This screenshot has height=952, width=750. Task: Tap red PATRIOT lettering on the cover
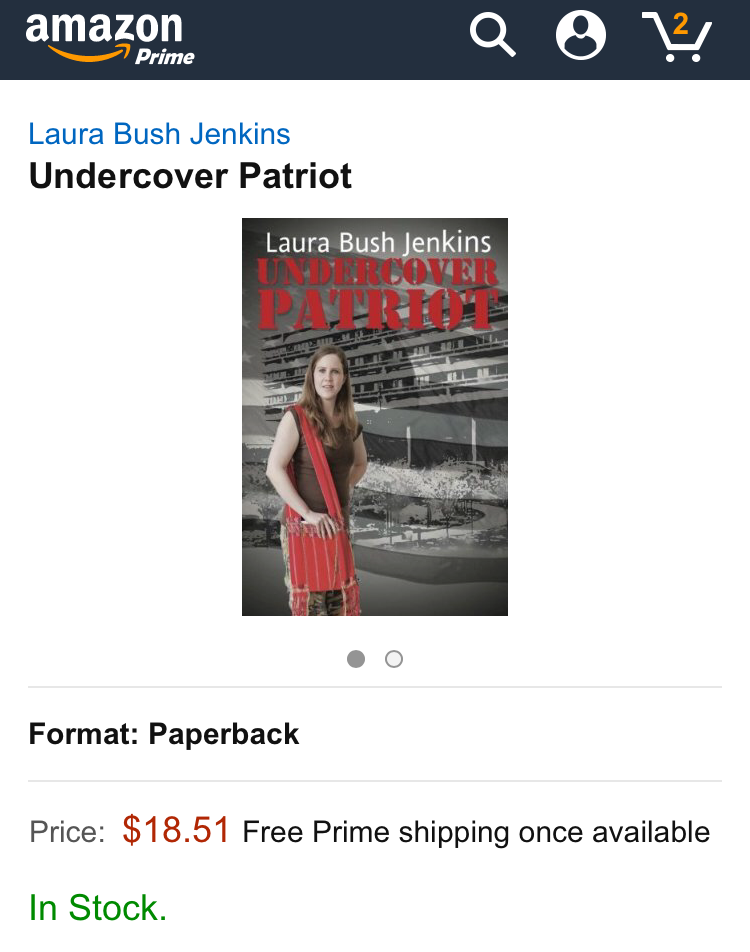pyautogui.click(x=378, y=310)
